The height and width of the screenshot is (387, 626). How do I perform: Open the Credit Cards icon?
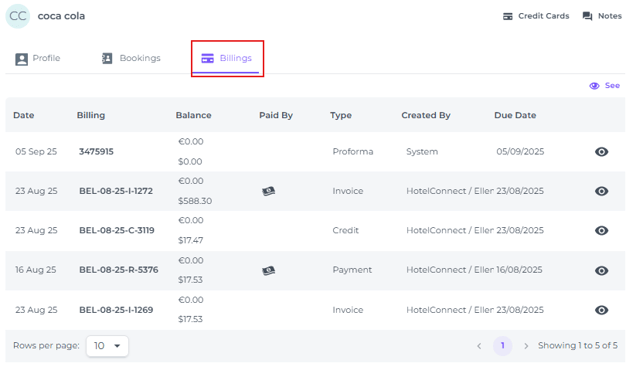pyautogui.click(x=507, y=16)
